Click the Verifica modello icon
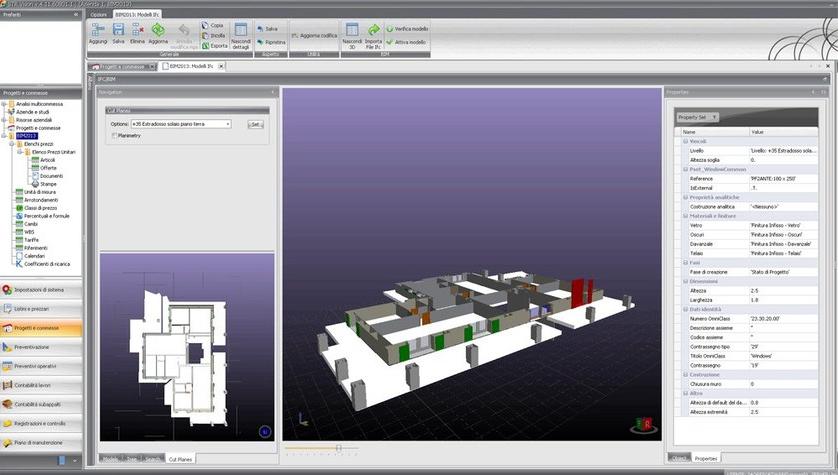Screen dimensions: 838x475 [390, 29]
